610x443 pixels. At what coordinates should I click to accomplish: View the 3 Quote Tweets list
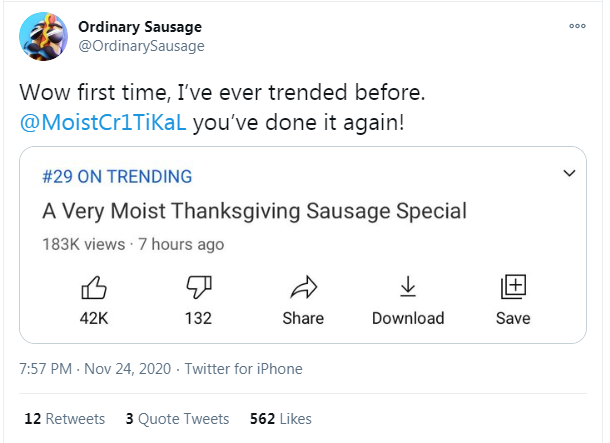pos(177,419)
